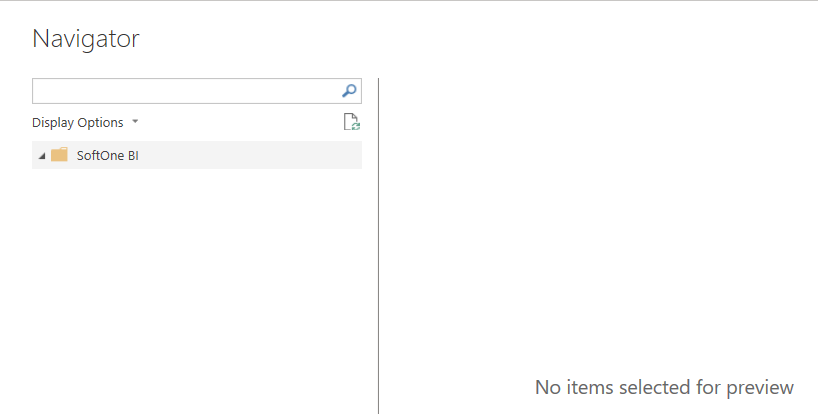The width and height of the screenshot is (818, 414).
Task: Click the Display Options label
Action: [78, 122]
